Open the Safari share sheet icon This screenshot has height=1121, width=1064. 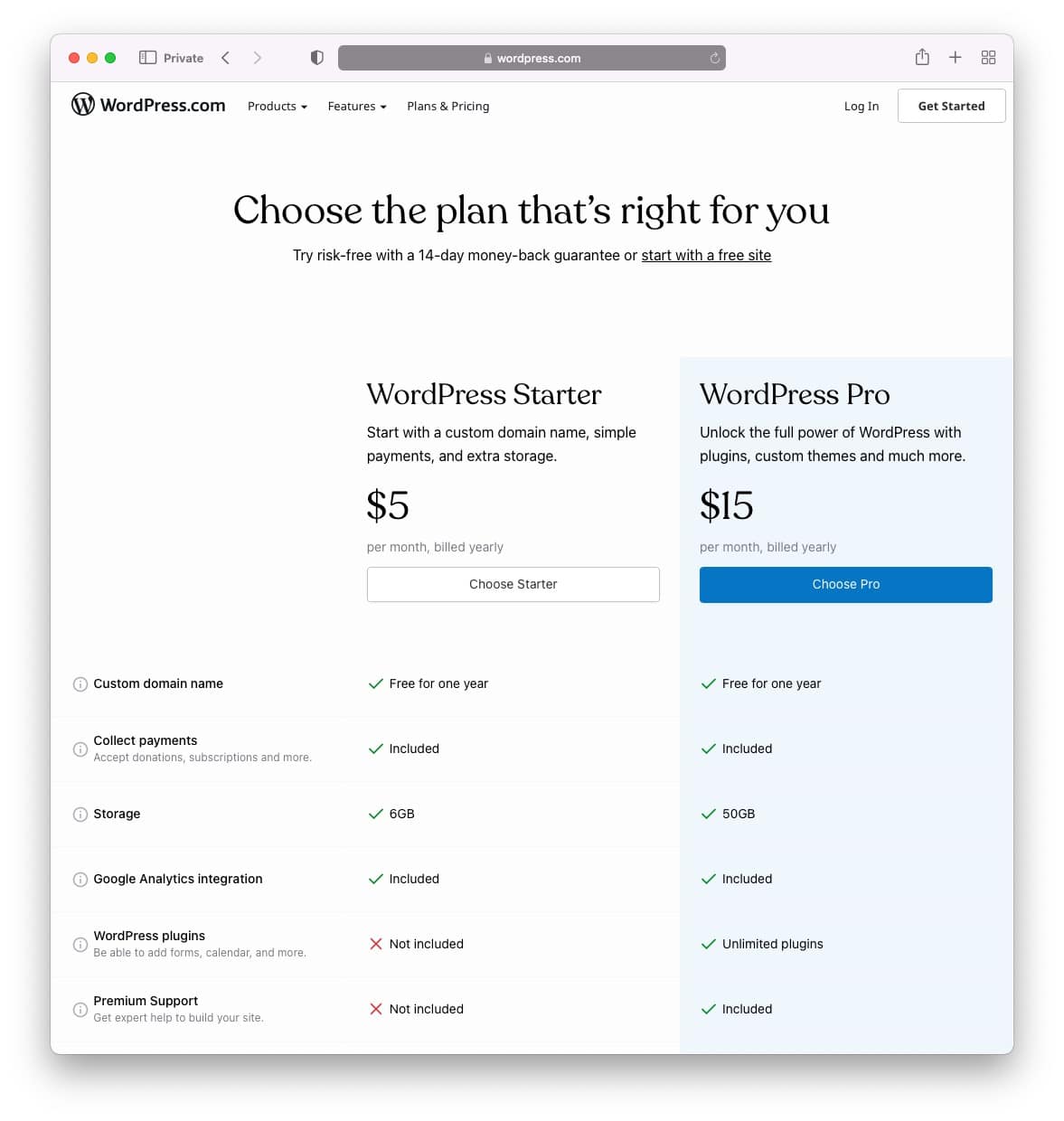click(x=922, y=57)
